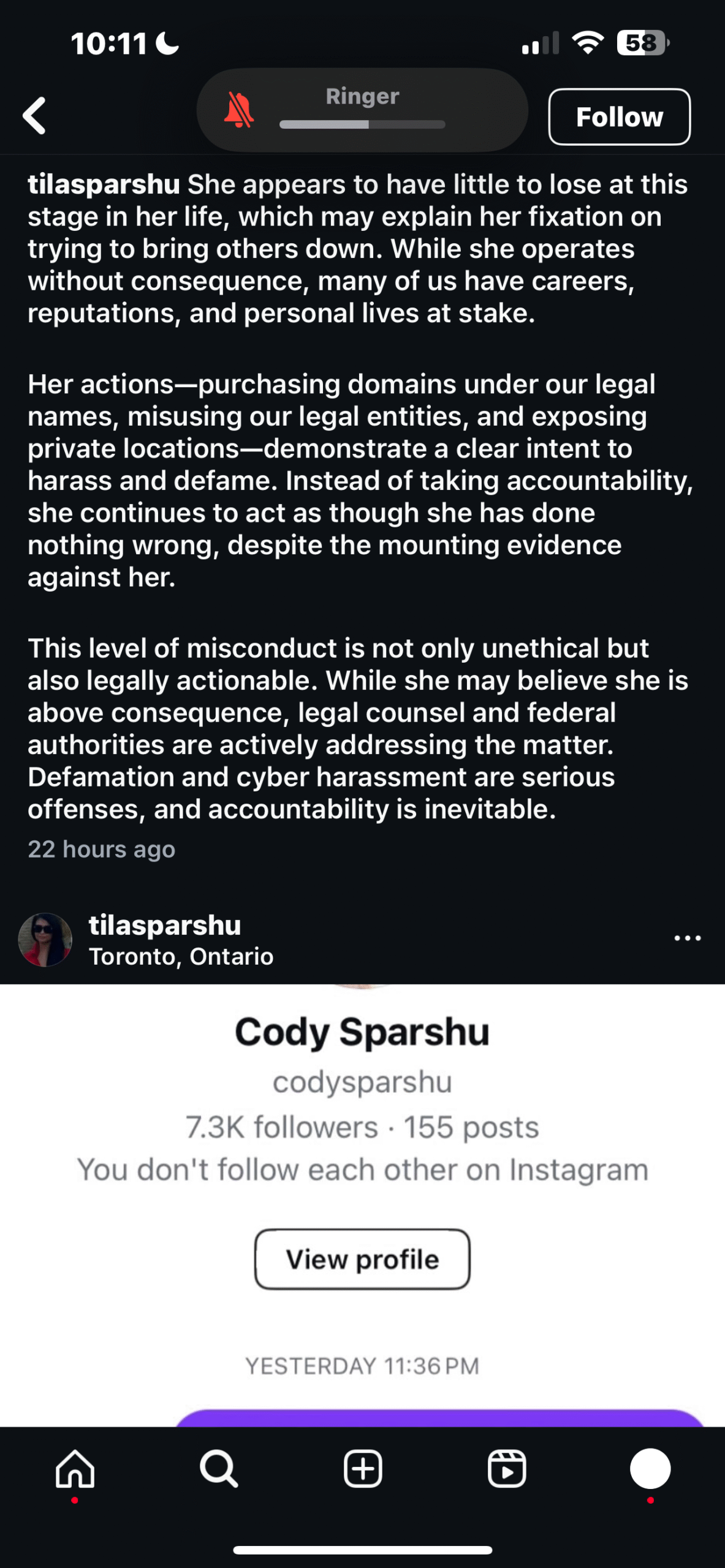The width and height of the screenshot is (725, 1568).
Task: Tap the muted bell ringer icon
Action: (x=238, y=111)
